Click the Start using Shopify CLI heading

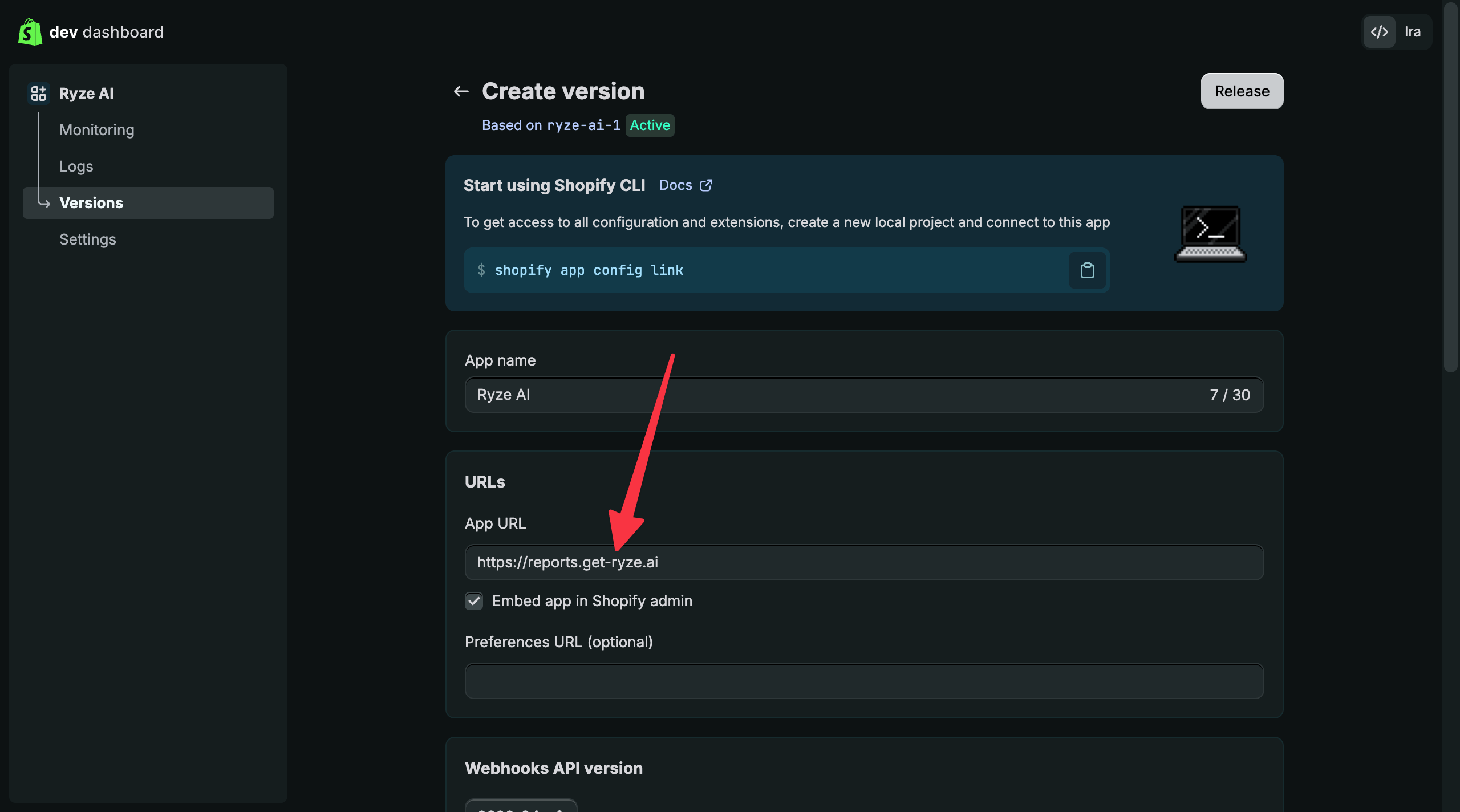[x=554, y=185]
